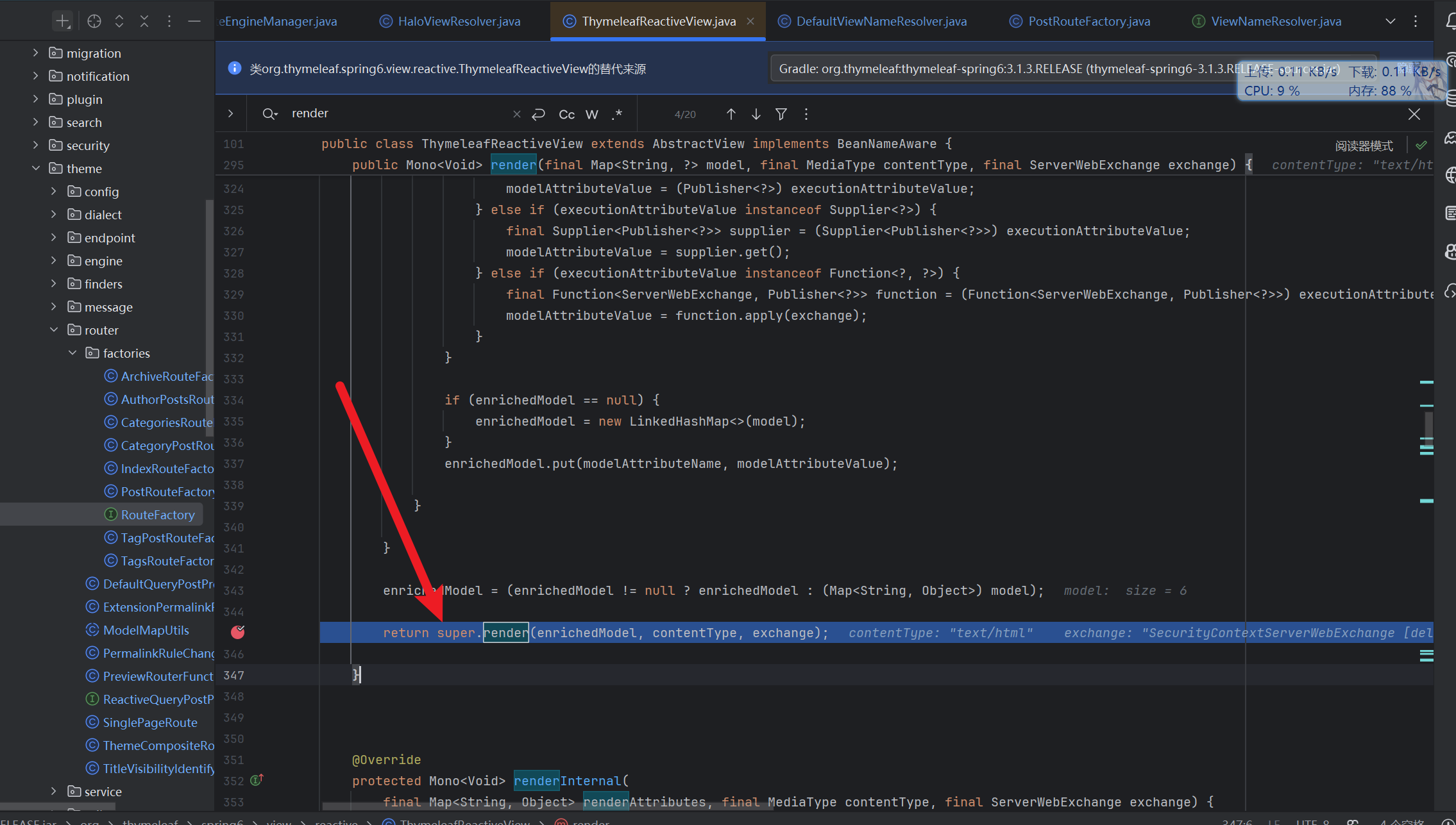Toggle Regex (.*) search option
This screenshot has width=1456, height=825.
tap(617, 114)
